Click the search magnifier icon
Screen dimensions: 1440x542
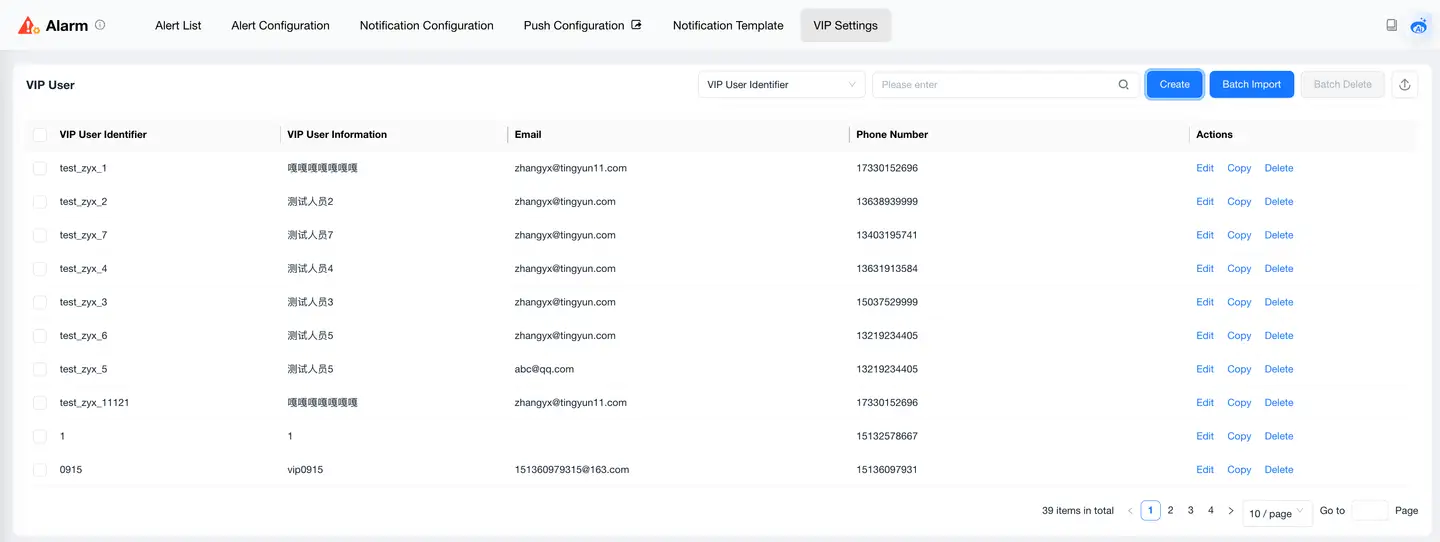[1123, 85]
